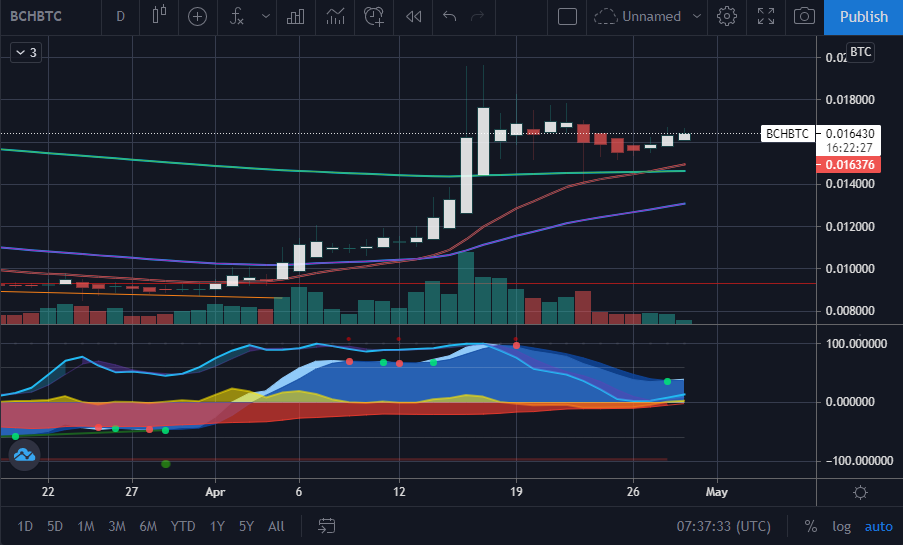Screen dimensions: 903x545
Task: Select the 3M time range
Action: click(117, 526)
